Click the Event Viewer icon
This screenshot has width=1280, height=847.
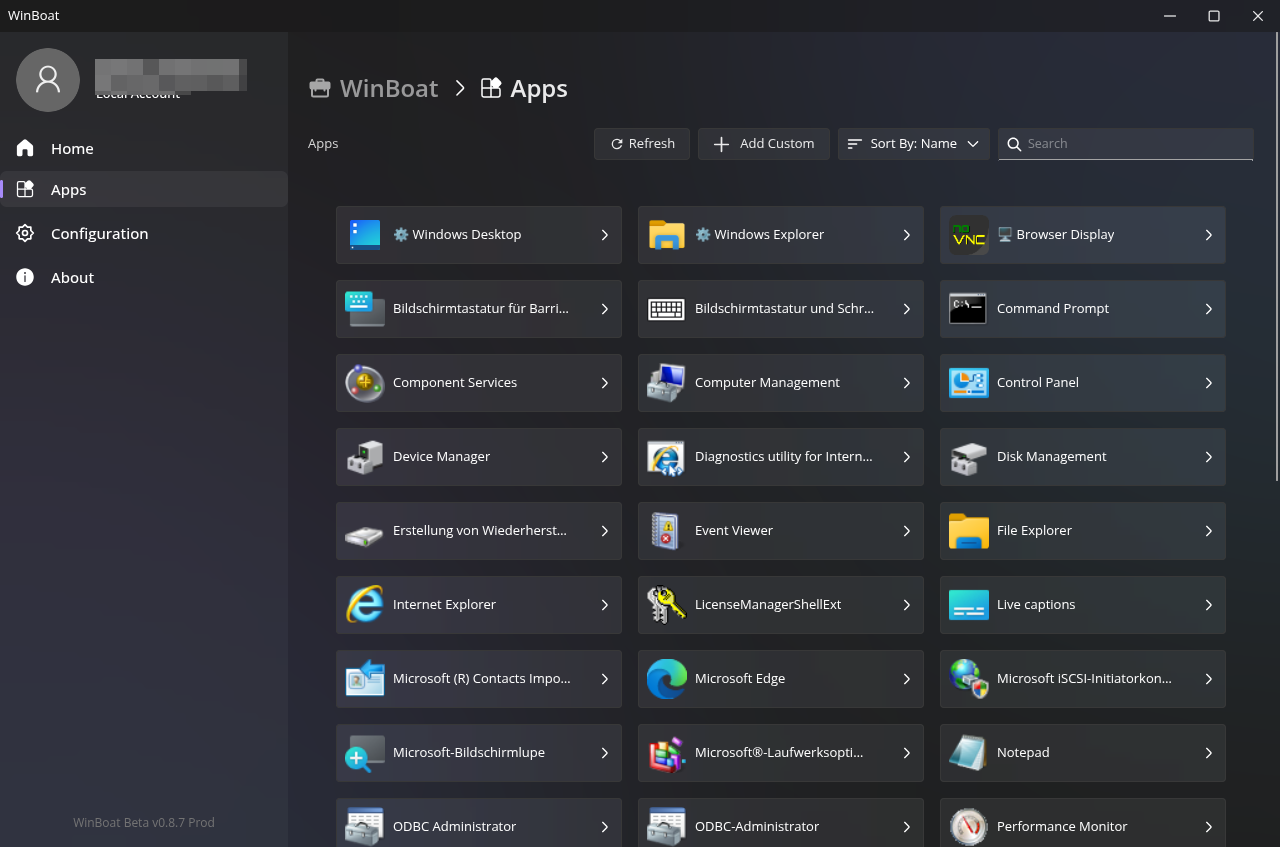(x=666, y=531)
